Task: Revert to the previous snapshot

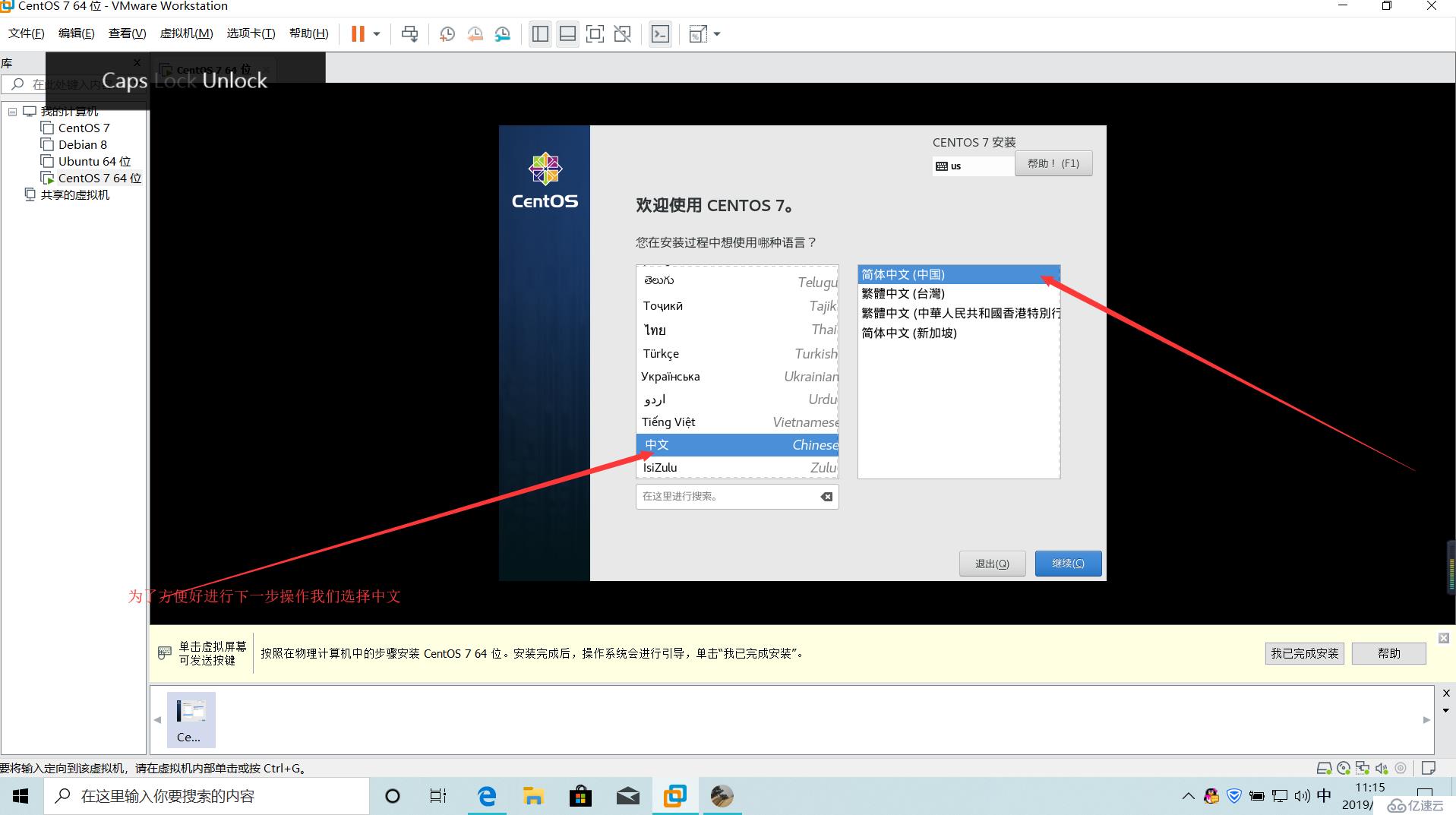Action: tap(475, 34)
